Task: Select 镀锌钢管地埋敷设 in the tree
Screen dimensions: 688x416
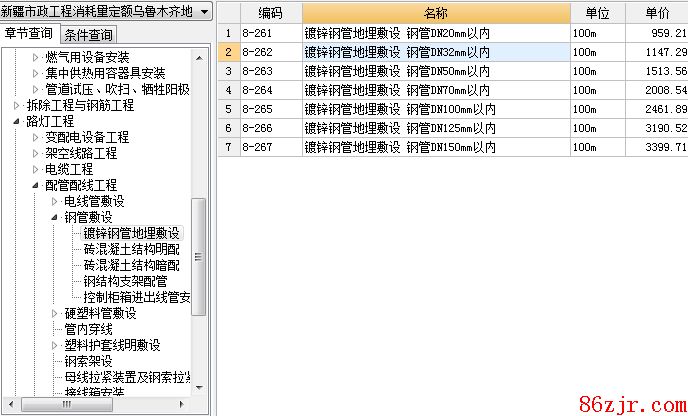Action: pyautogui.click(x=132, y=233)
